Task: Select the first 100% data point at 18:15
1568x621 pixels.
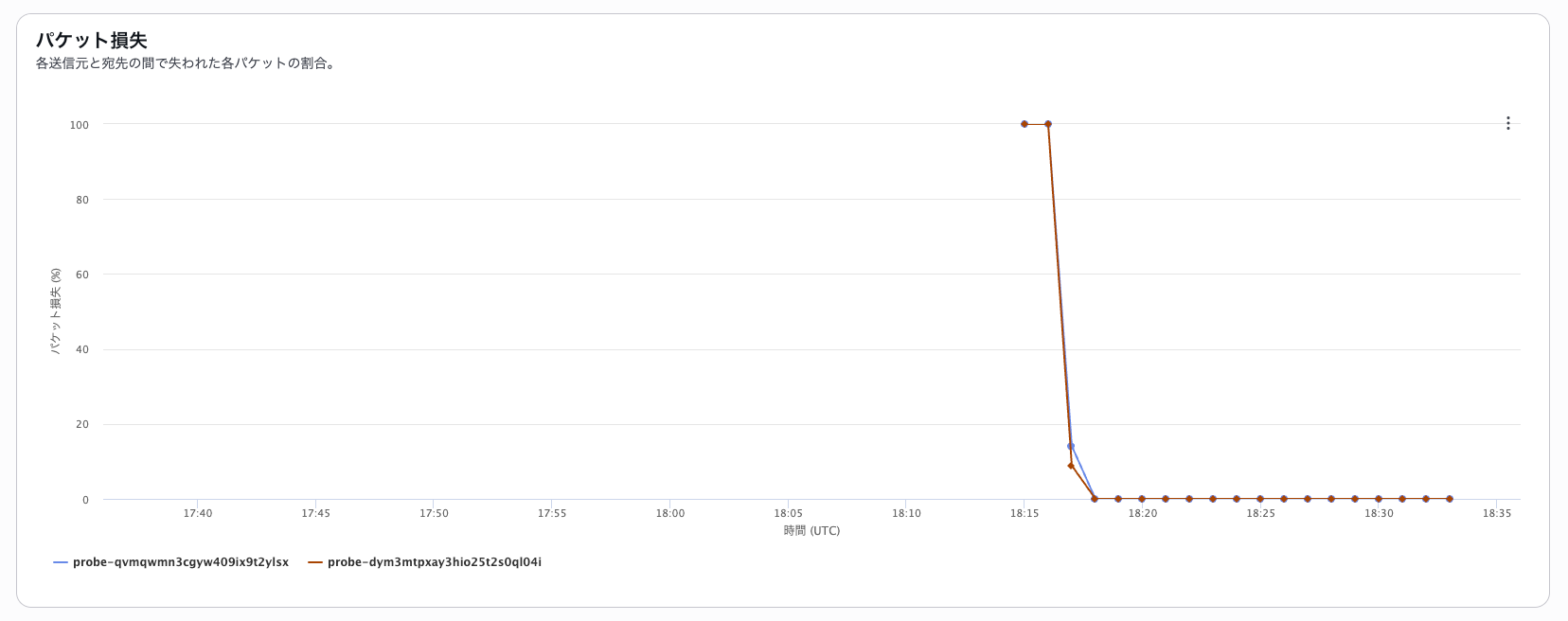Action: click(x=1025, y=124)
